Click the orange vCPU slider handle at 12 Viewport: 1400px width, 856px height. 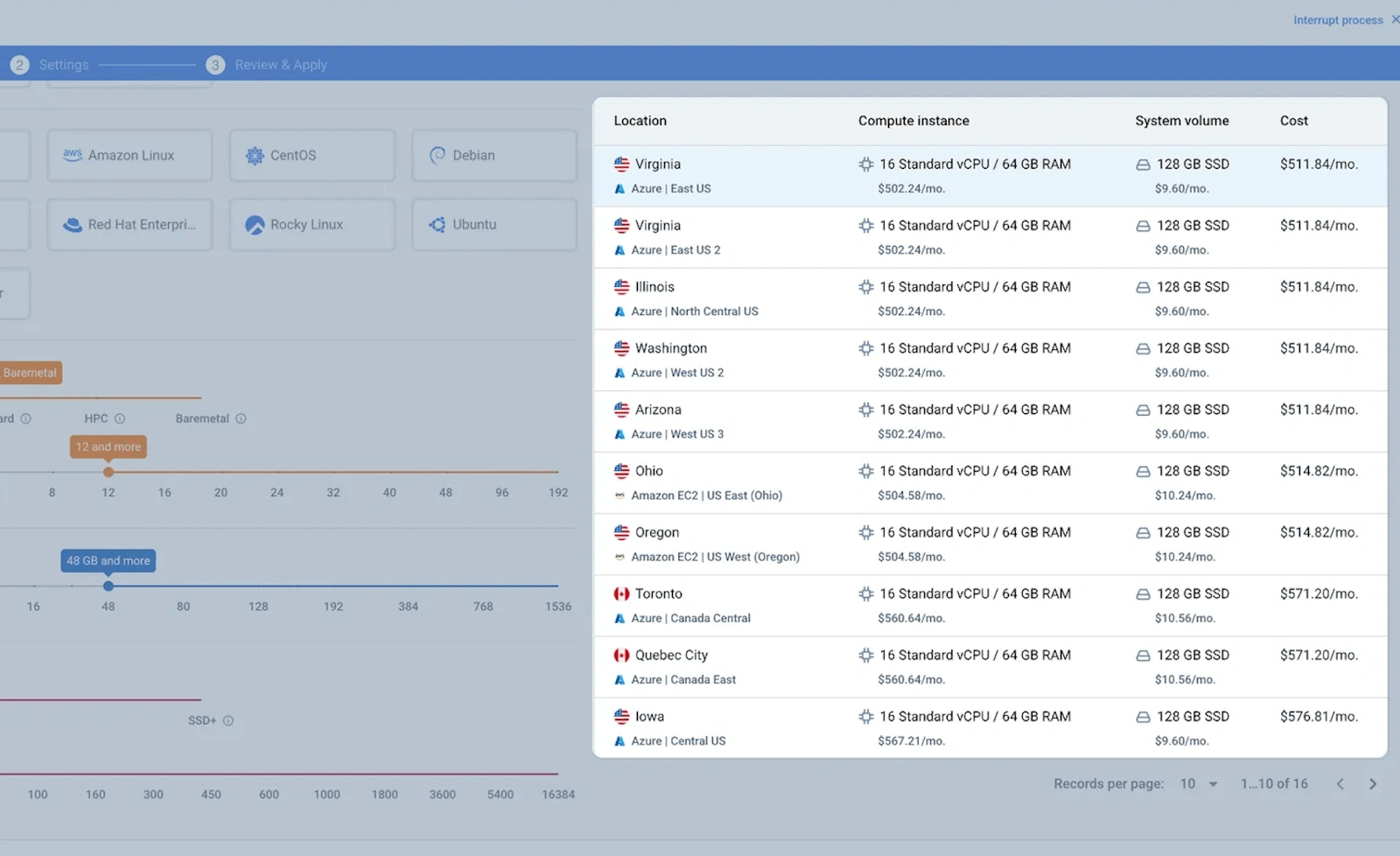[x=108, y=472]
